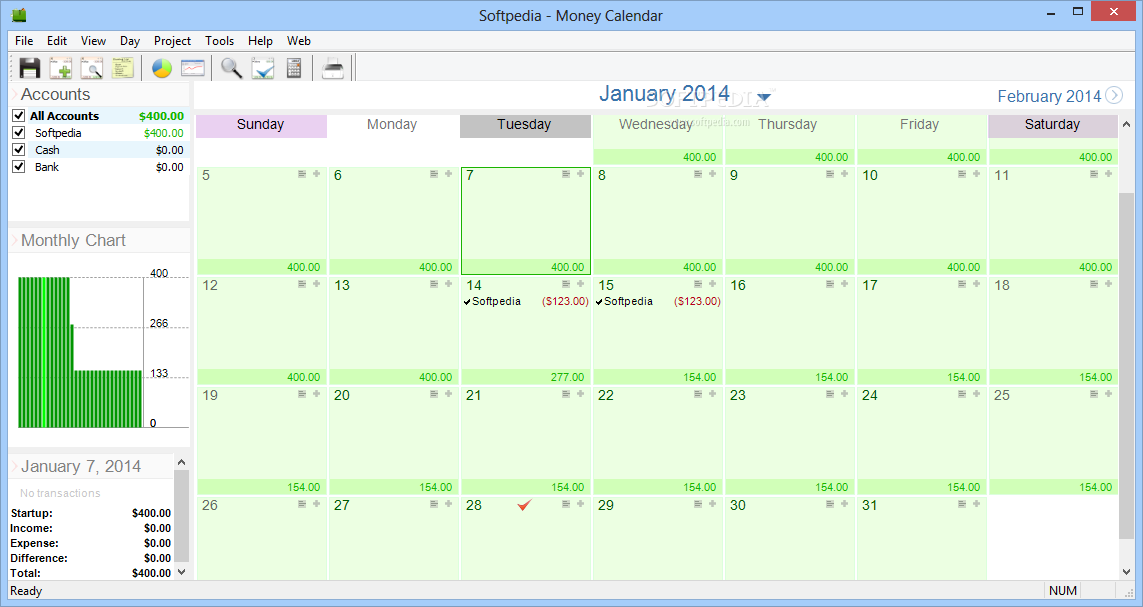Select the Cash account row amount $0.00
This screenshot has width=1143, height=607.
point(170,150)
